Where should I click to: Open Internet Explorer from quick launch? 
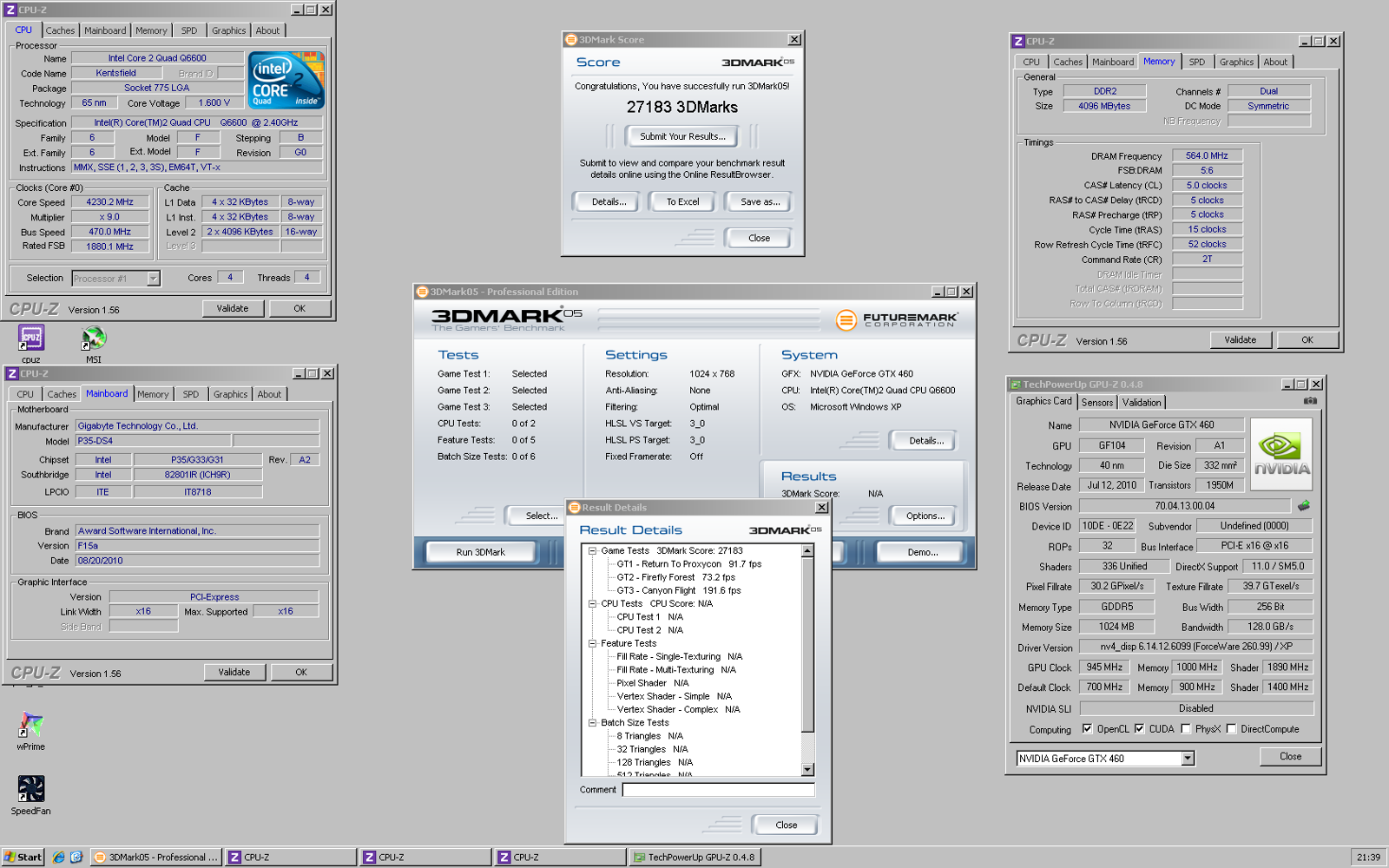(x=58, y=857)
